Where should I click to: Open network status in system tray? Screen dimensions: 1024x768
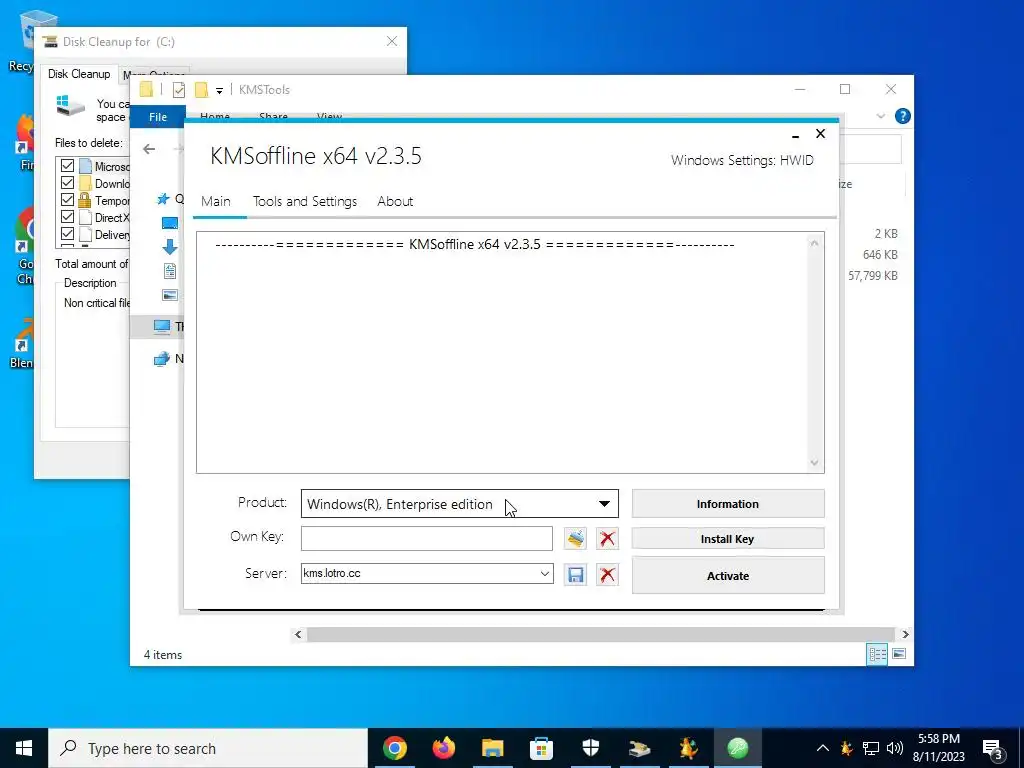point(871,748)
